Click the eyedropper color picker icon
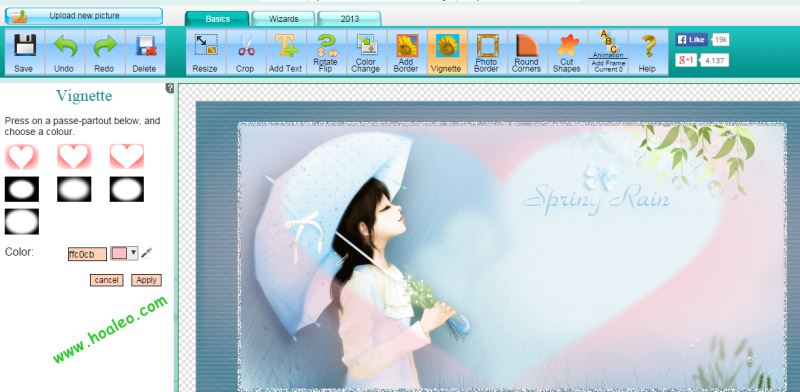 tap(146, 253)
